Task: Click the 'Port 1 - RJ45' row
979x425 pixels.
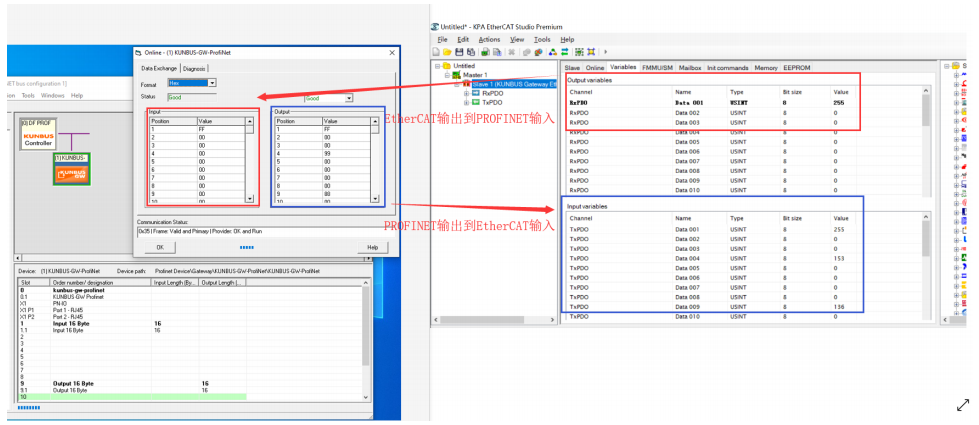Action: (191, 310)
